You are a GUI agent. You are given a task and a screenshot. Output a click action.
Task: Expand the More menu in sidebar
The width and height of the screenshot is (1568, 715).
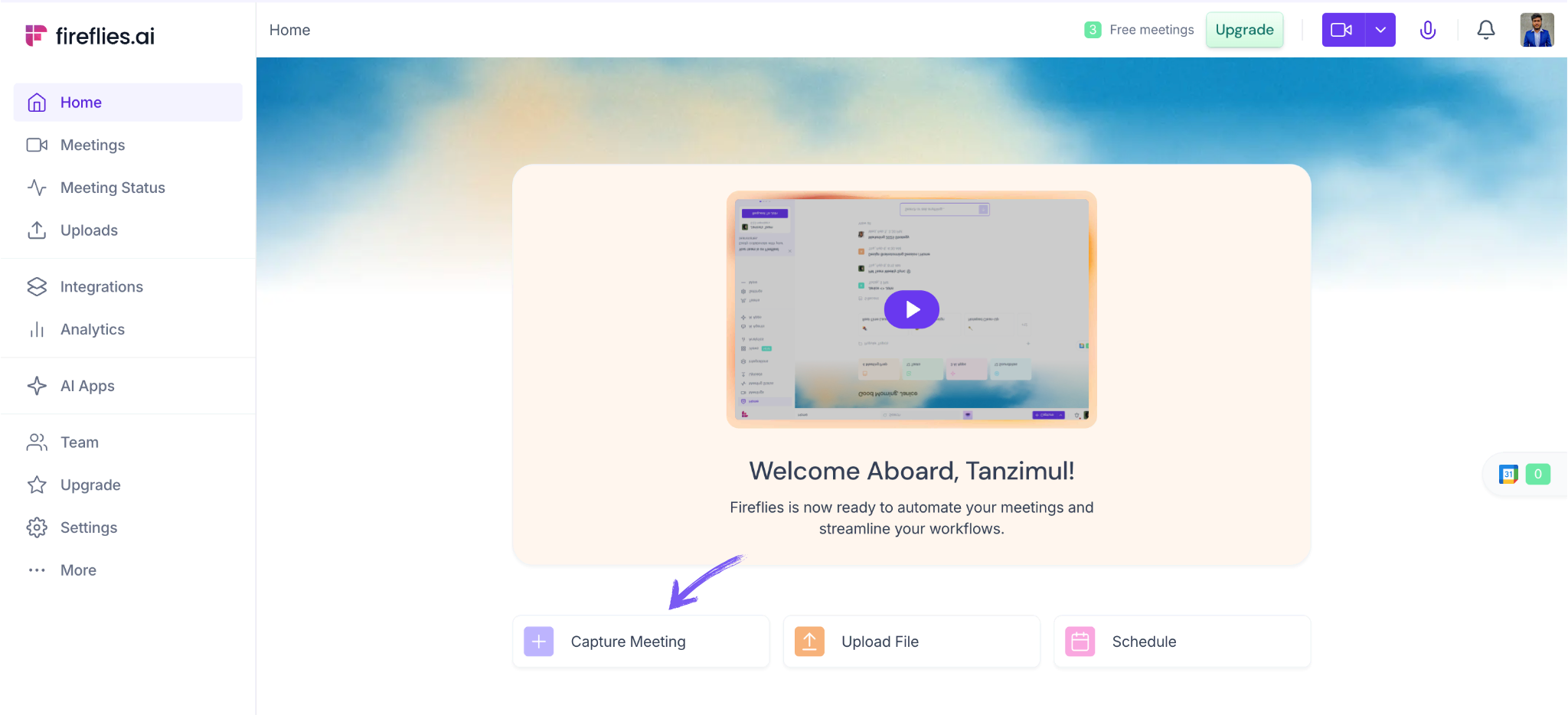[78, 570]
